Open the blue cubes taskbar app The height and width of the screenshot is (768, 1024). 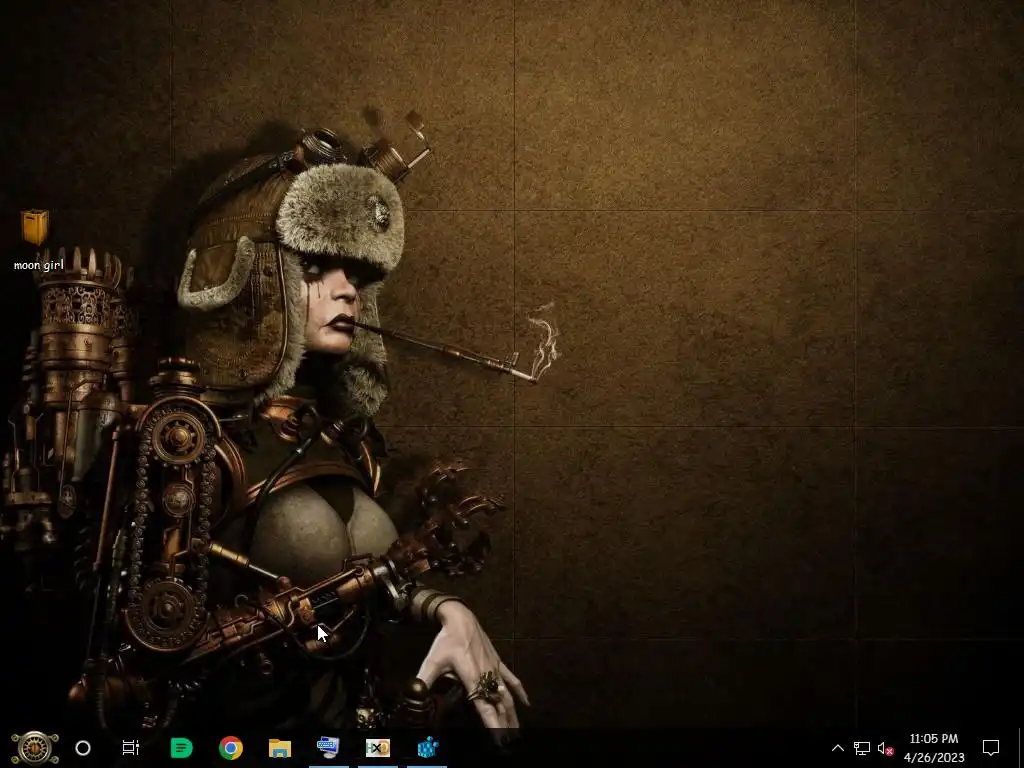coord(427,747)
